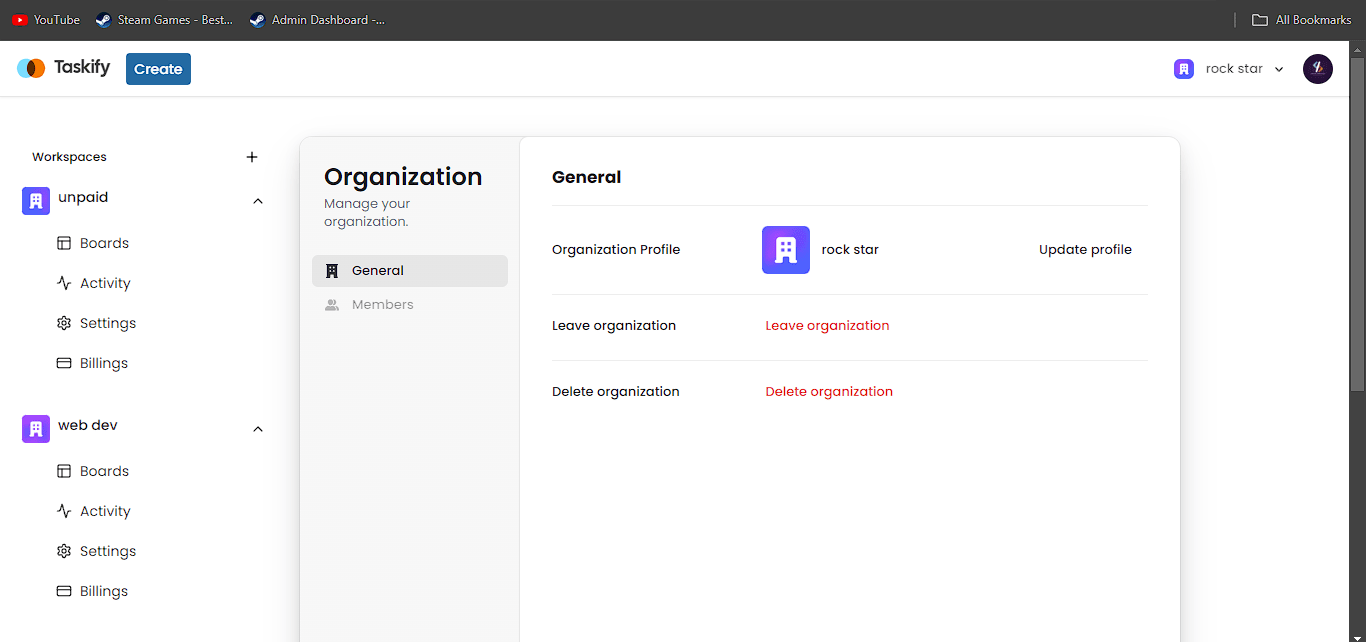Click the General tab building icon
The image size is (1366, 642).
click(332, 271)
